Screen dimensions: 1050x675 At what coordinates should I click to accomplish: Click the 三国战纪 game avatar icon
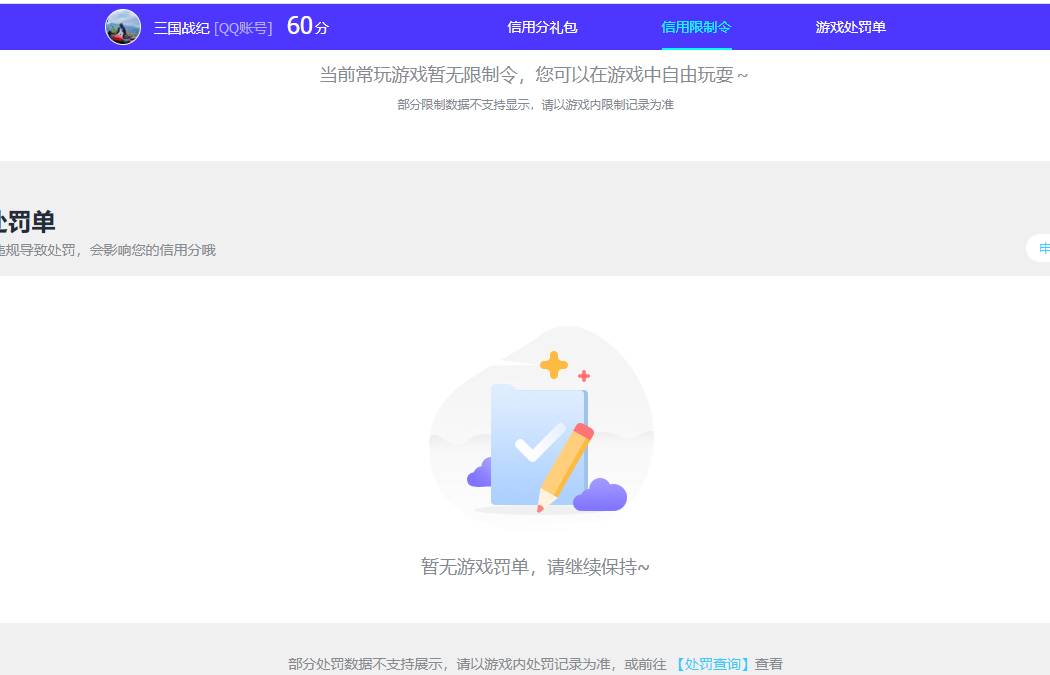(x=123, y=28)
